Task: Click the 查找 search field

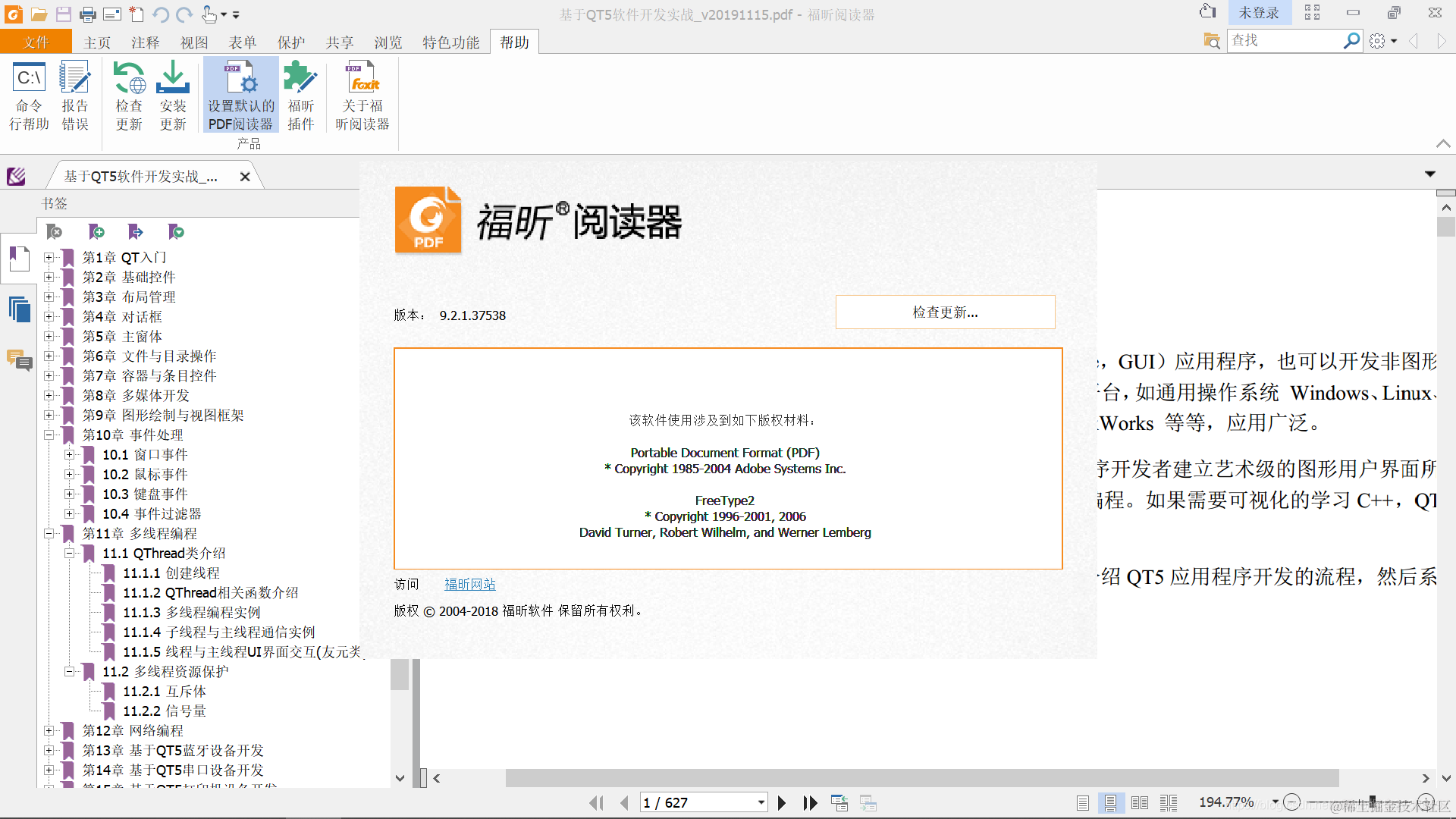Action: coord(1283,41)
